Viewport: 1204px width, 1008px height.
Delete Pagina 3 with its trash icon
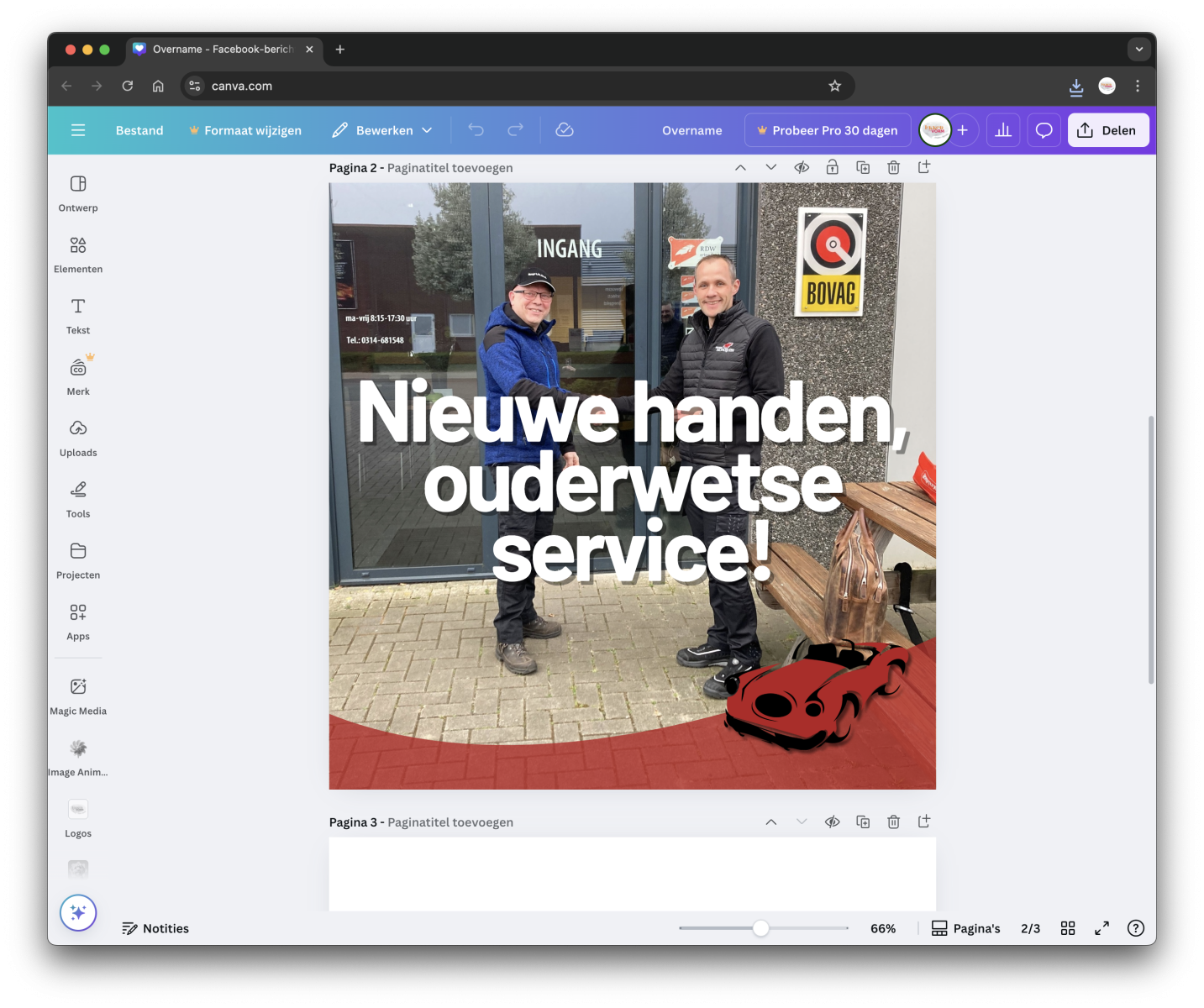coord(893,822)
